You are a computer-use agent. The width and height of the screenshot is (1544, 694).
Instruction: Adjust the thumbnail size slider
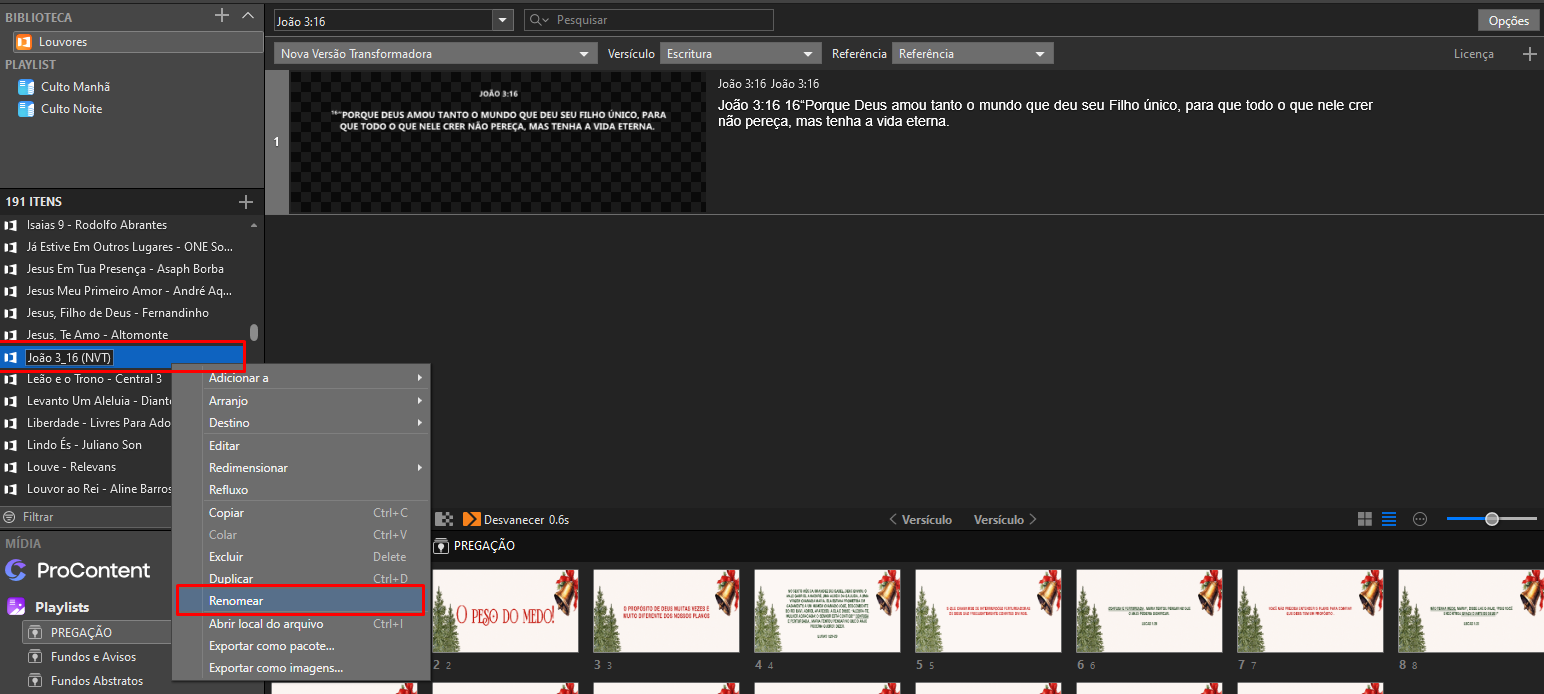pyautogui.click(x=1491, y=519)
